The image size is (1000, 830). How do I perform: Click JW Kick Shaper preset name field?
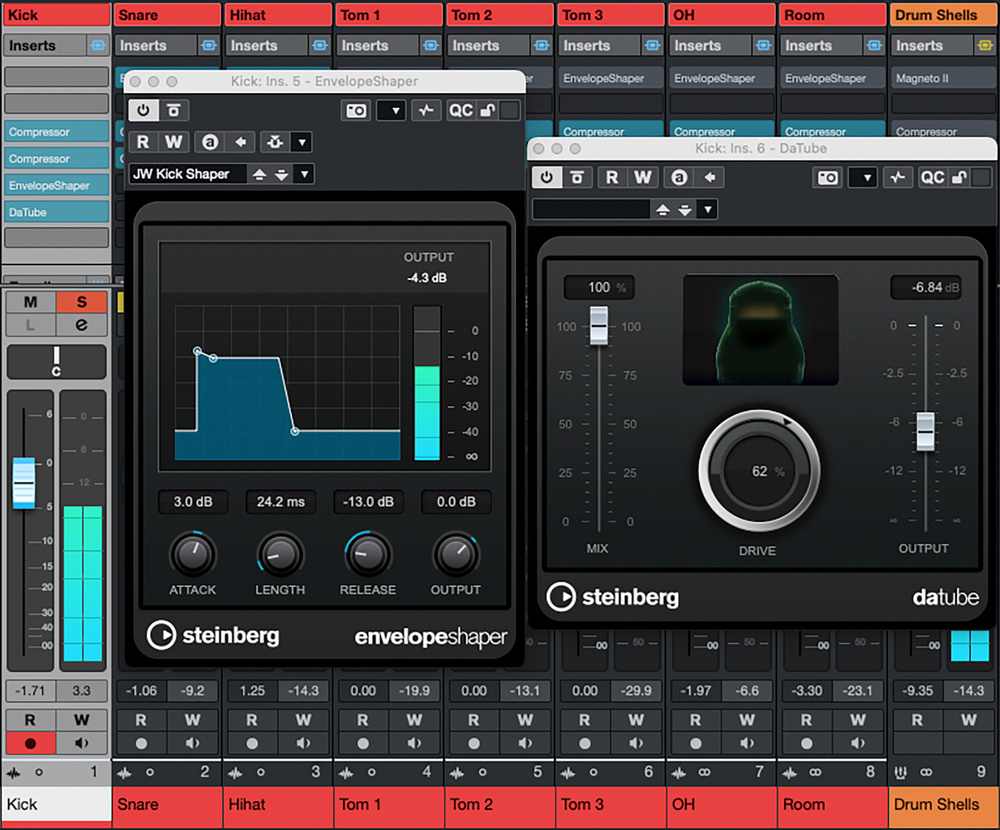tap(188, 174)
